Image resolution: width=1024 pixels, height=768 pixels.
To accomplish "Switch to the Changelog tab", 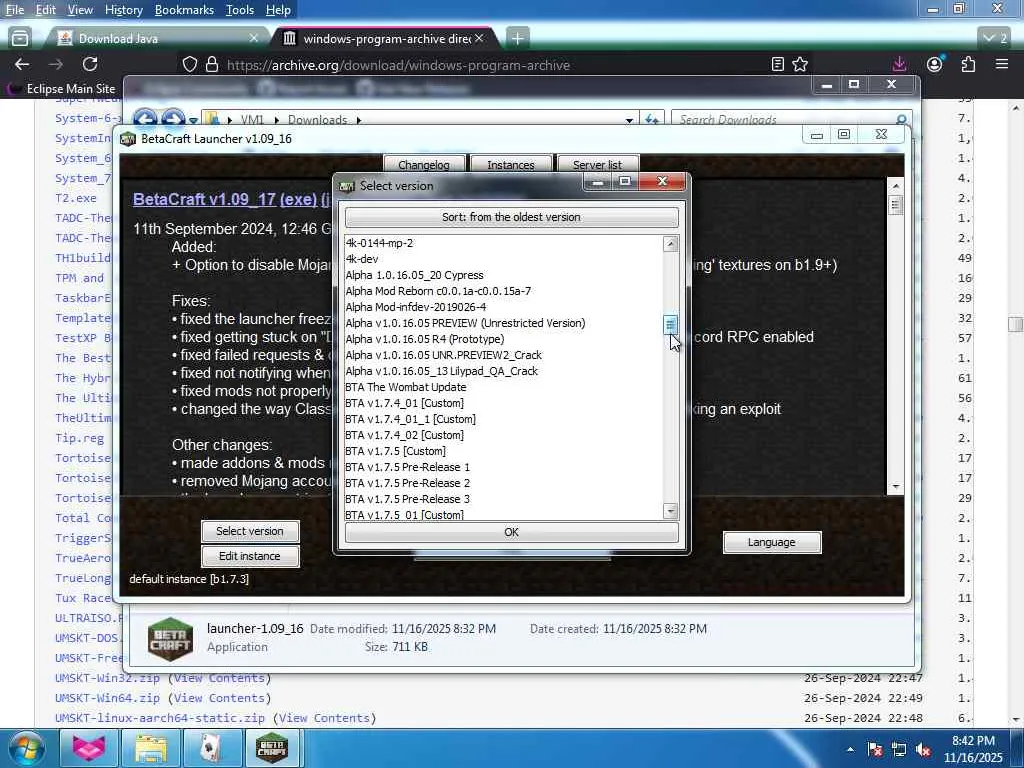I will tap(424, 164).
